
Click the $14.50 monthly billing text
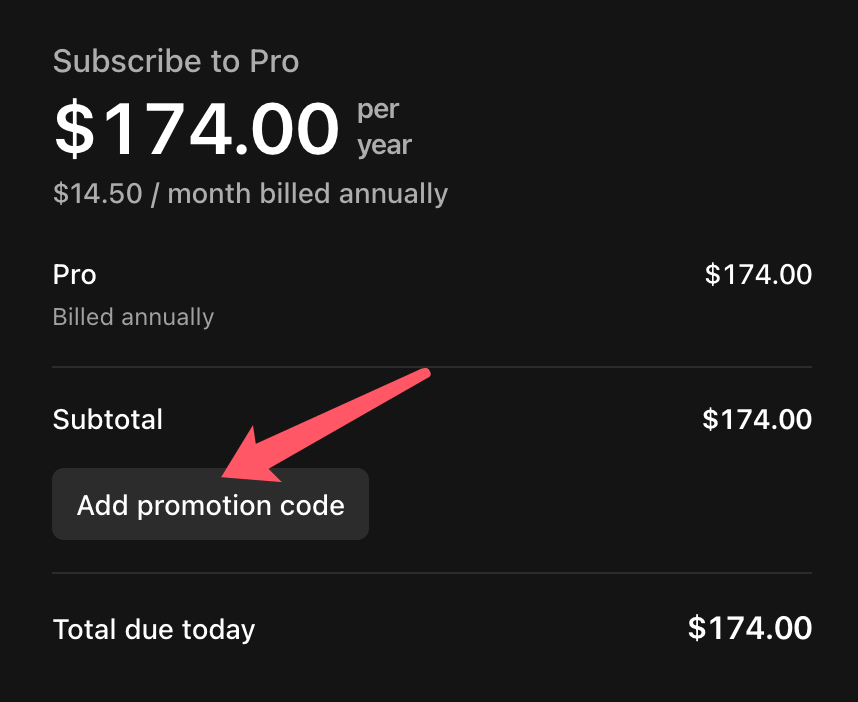click(249, 193)
